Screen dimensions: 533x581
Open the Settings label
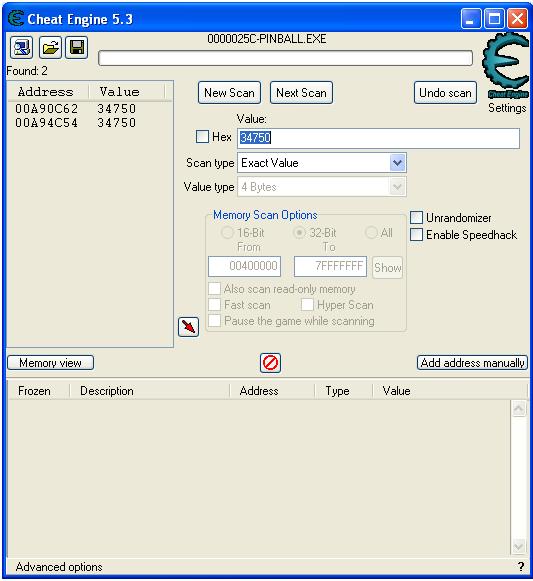pyautogui.click(x=507, y=108)
